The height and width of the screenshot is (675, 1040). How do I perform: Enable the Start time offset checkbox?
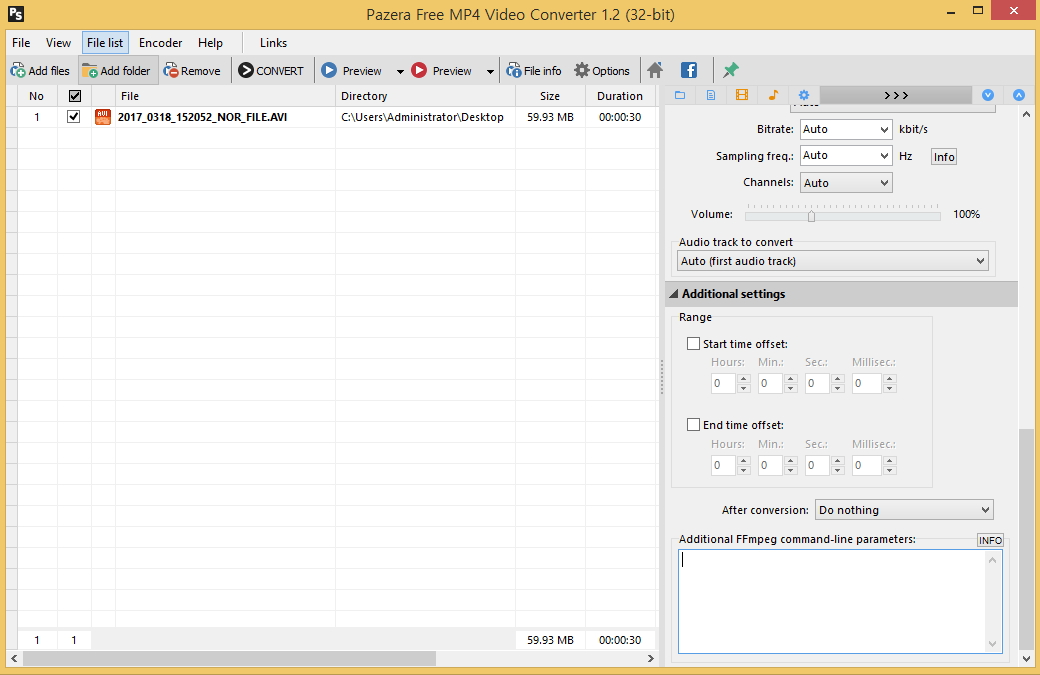click(x=694, y=344)
